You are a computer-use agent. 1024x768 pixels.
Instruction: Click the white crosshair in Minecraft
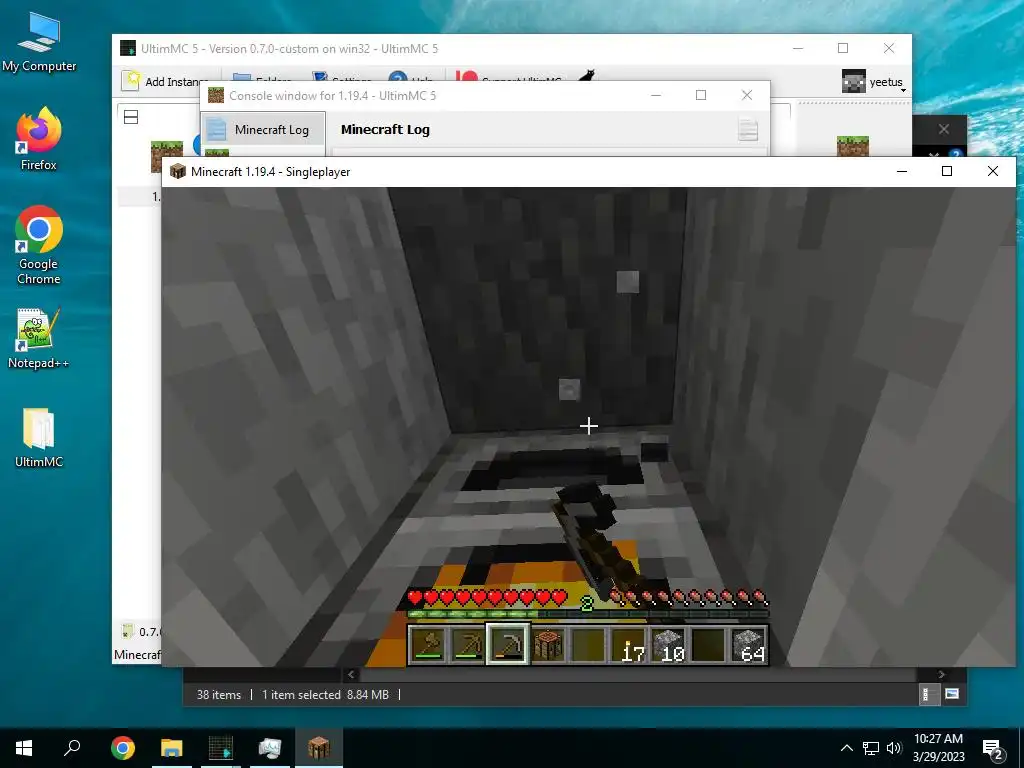[x=588, y=426]
